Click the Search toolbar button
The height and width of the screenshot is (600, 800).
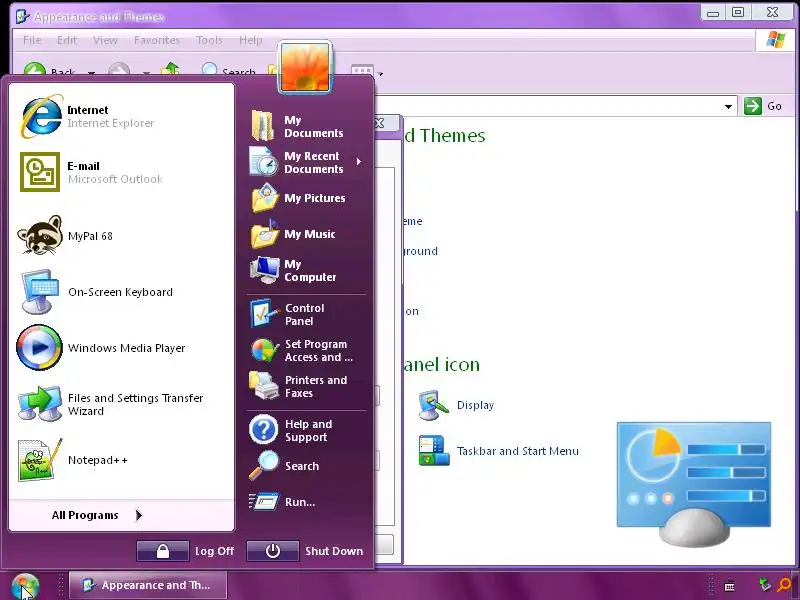(x=228, y=70)
